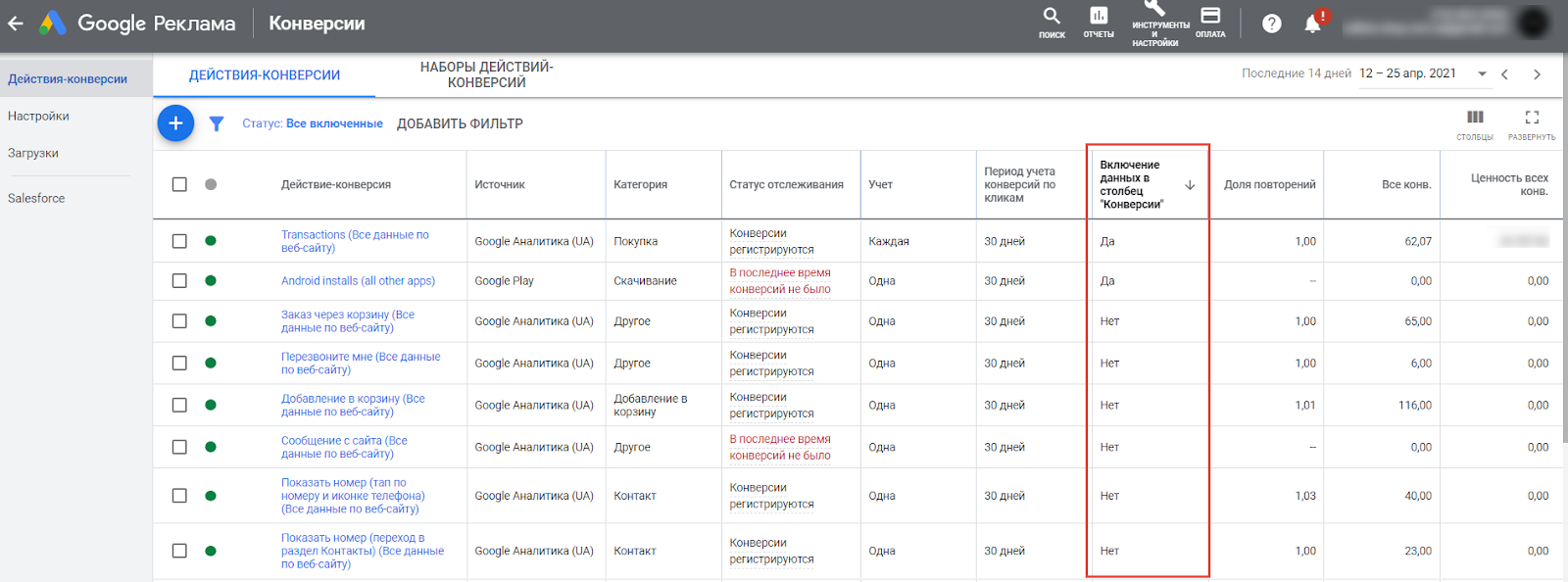Open Настройки in left sidebar
The height and width of the screenshot is (582, 1568).
[38, 116]
